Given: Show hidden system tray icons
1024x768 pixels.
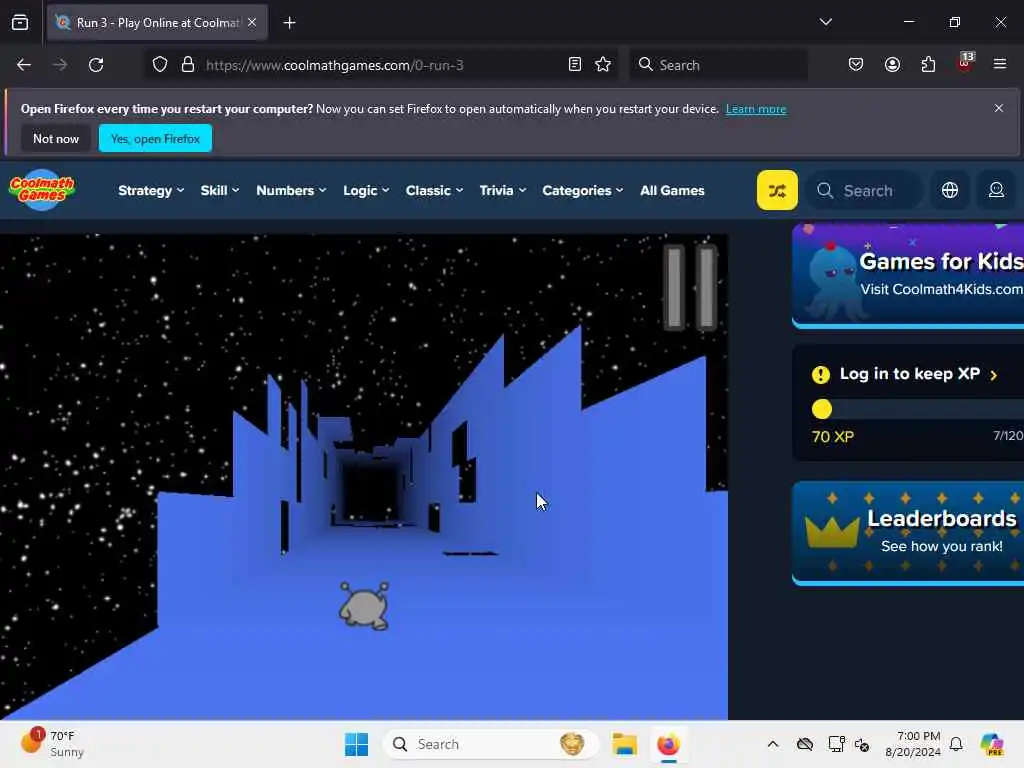Looking at the screenshot, I should point(772,744).
